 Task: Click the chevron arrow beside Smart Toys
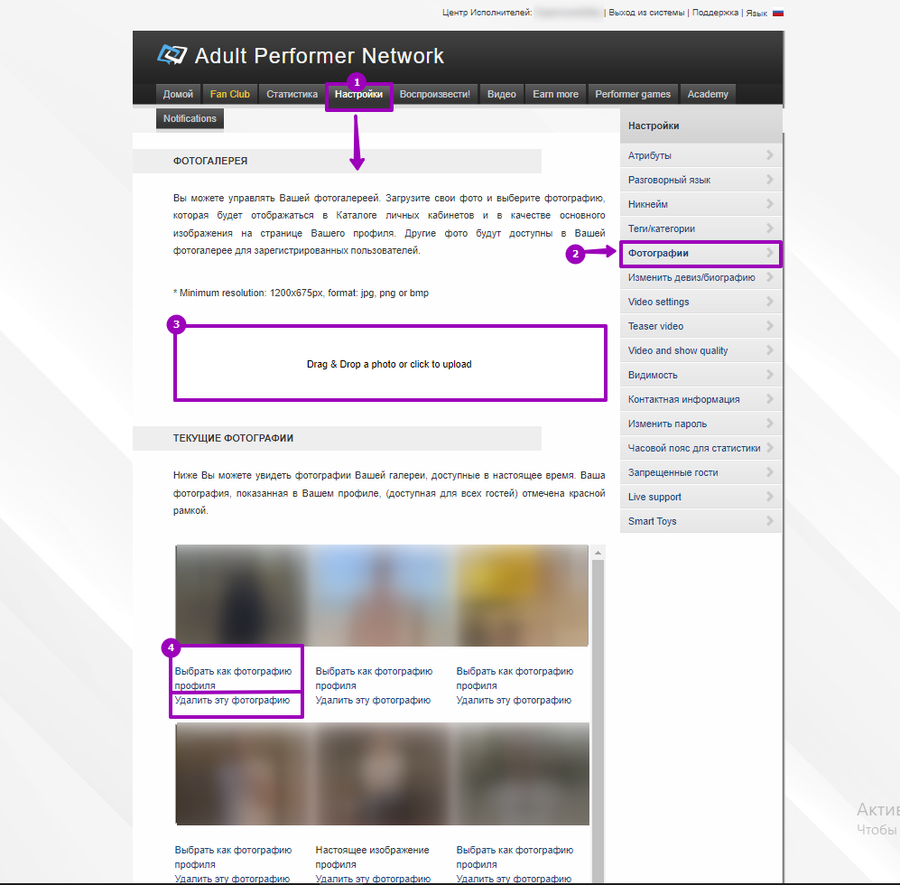pyautogui.click(x=769, y=521)
